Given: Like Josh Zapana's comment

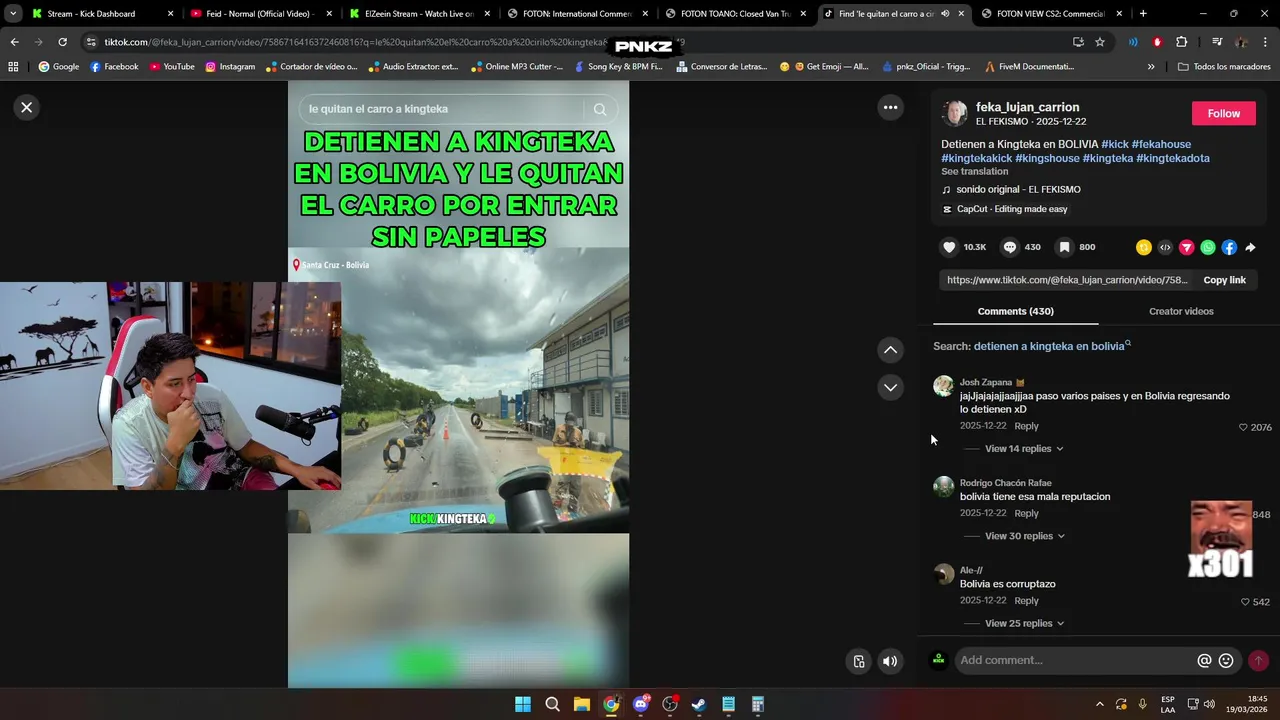Looking at the screenshot, I should pos(1243,427).
